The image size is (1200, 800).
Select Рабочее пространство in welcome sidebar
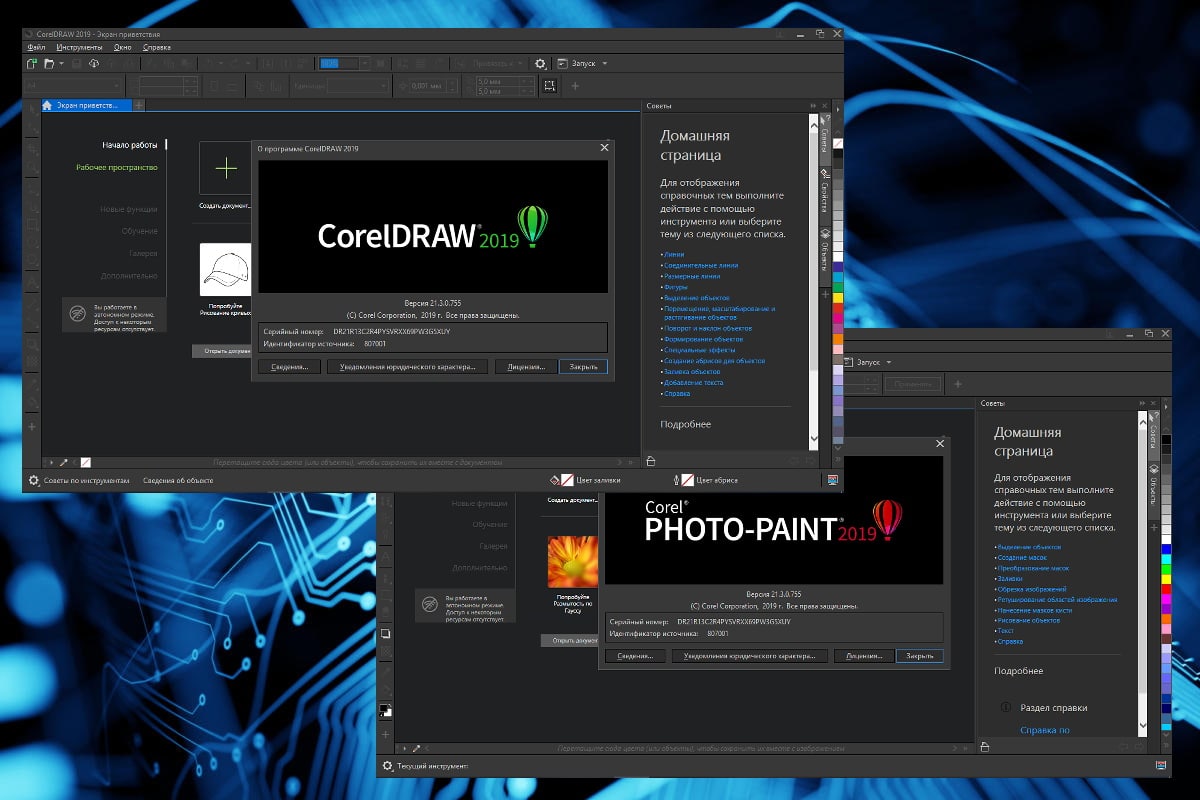click(x=117, y=167)
